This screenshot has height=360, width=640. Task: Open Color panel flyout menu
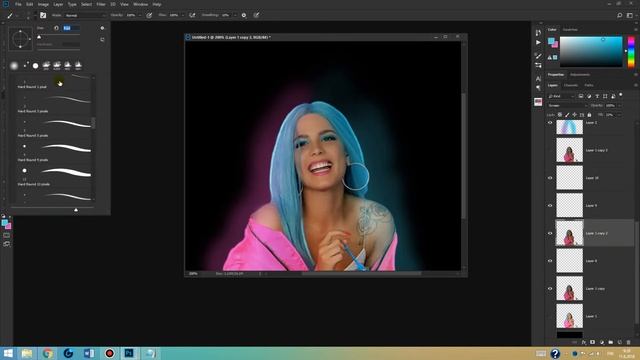[x=636, y=29]
